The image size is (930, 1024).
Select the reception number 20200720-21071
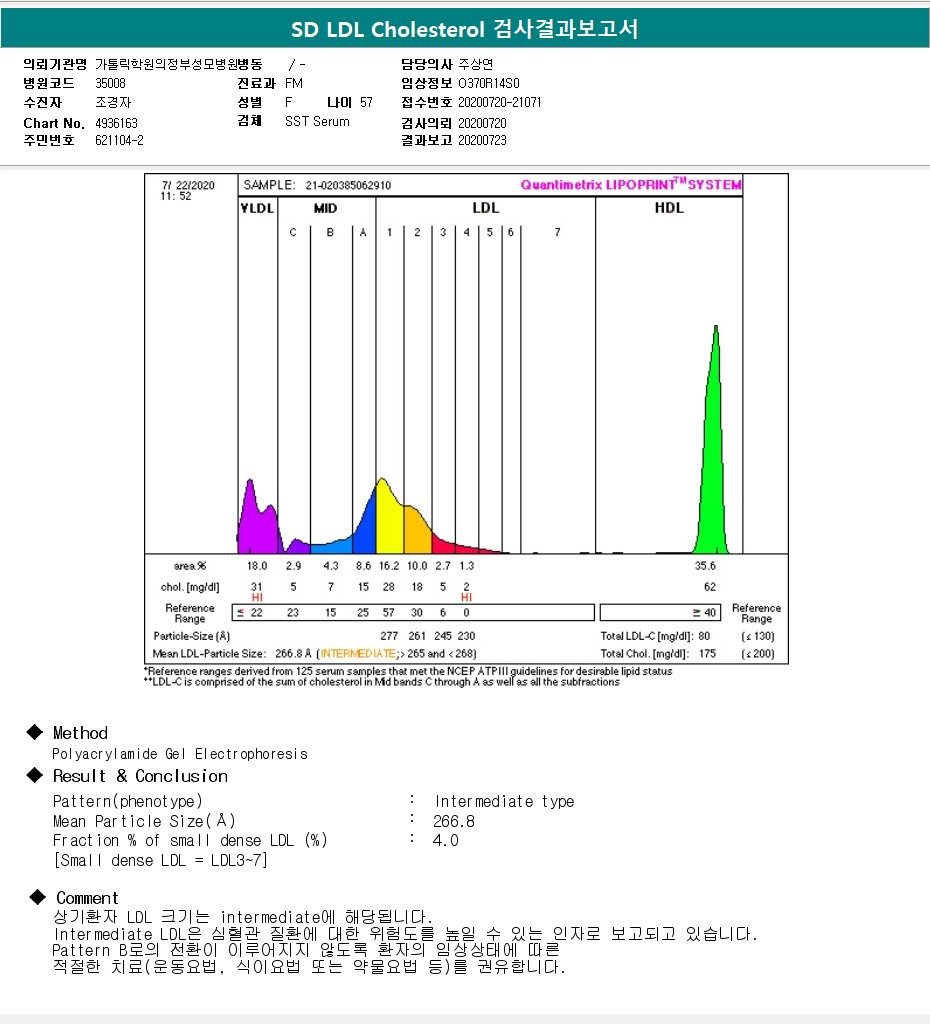point(500,102)
